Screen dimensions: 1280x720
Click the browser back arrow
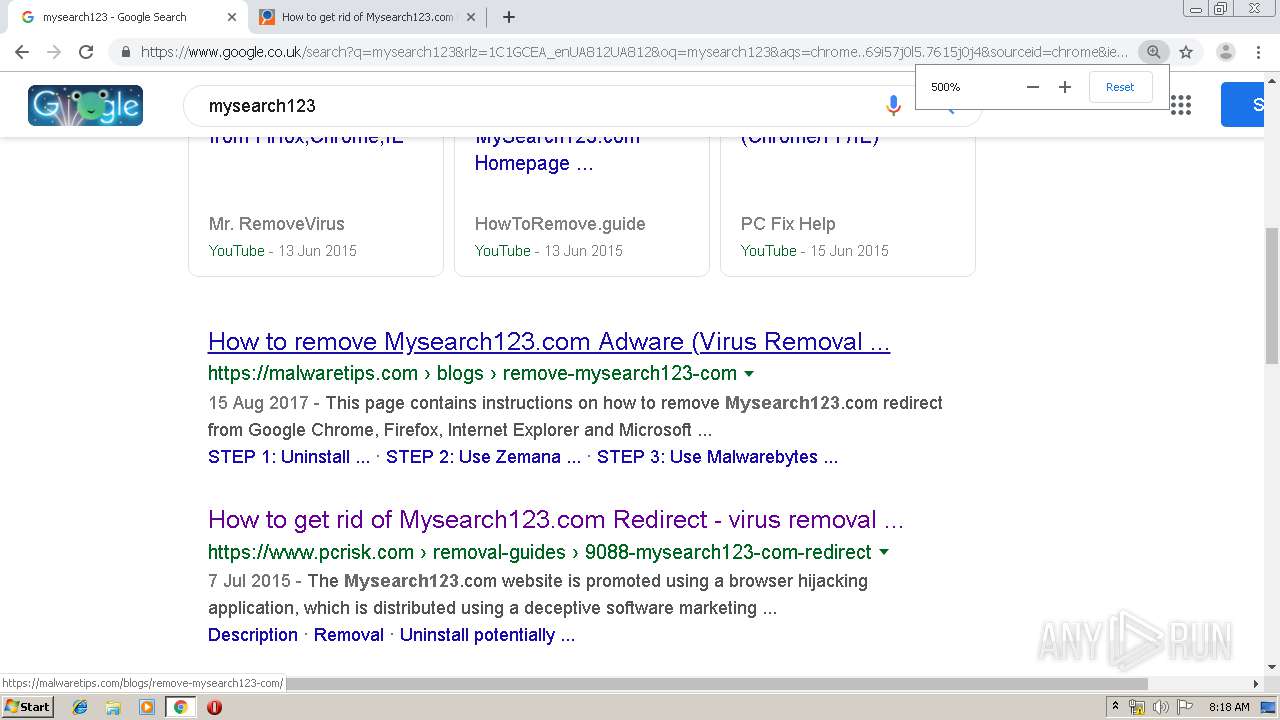click(22, 52)
